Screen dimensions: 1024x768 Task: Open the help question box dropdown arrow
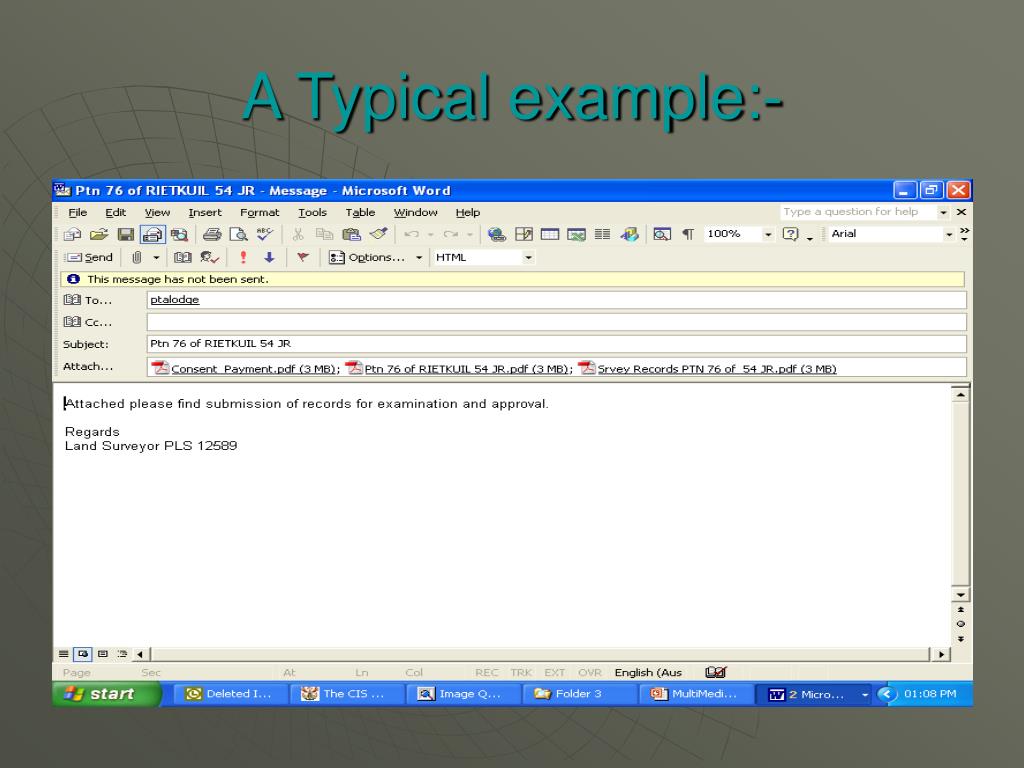click(x=943, y=212)
